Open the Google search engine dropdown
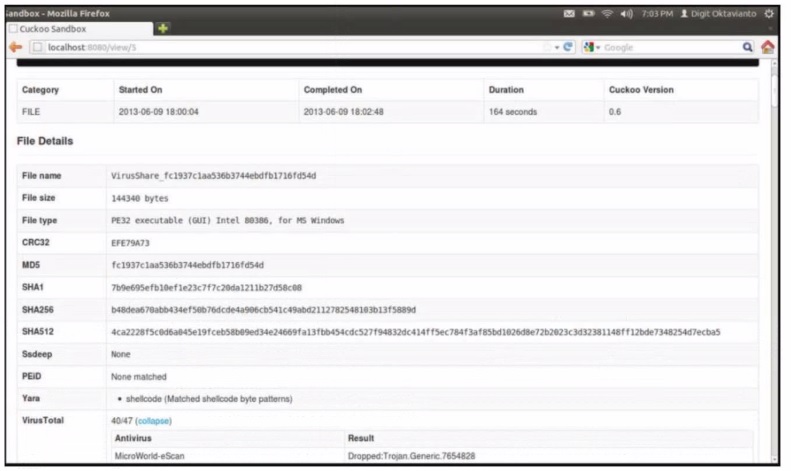 coord(591,47)
